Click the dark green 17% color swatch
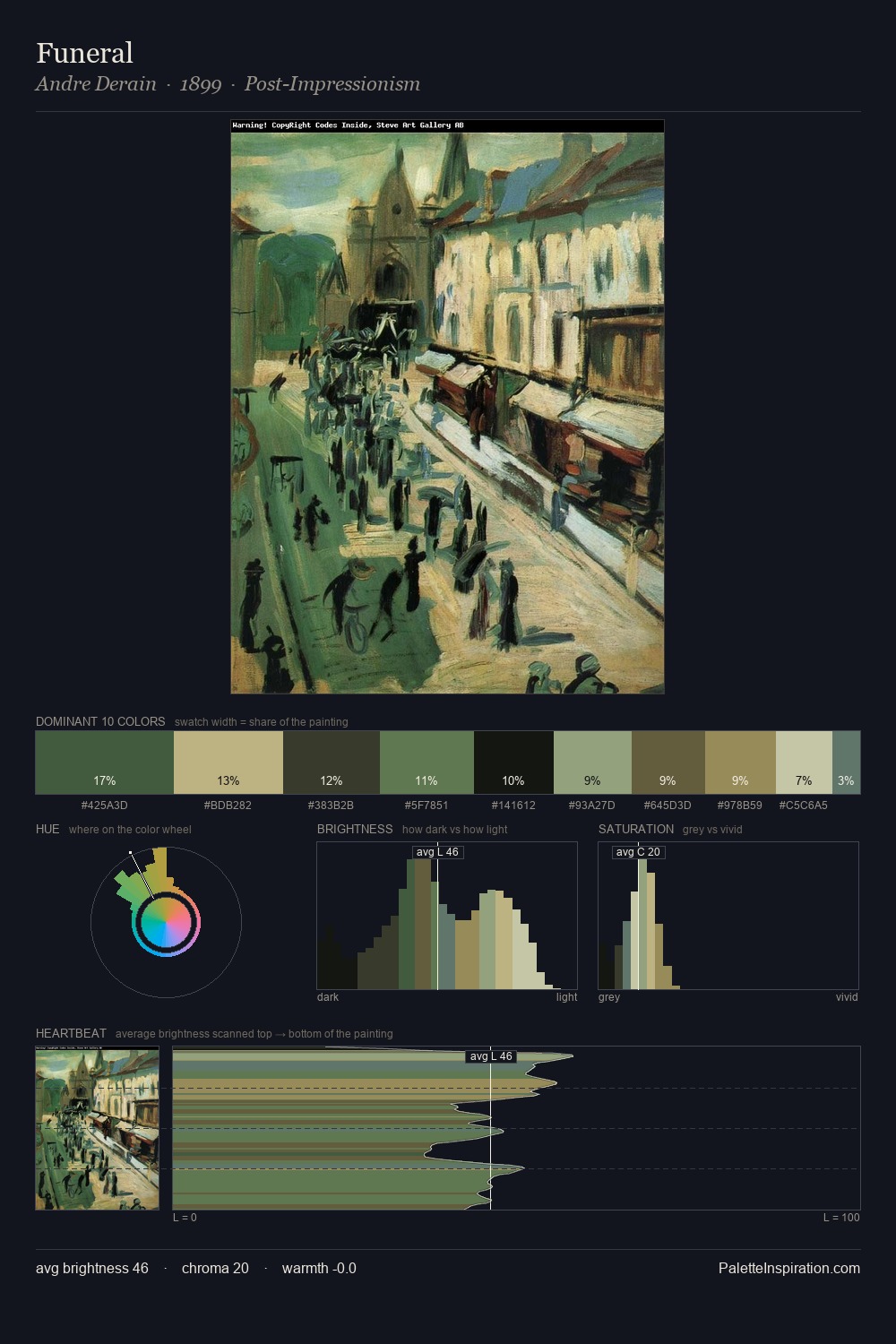 pos(105,762)
